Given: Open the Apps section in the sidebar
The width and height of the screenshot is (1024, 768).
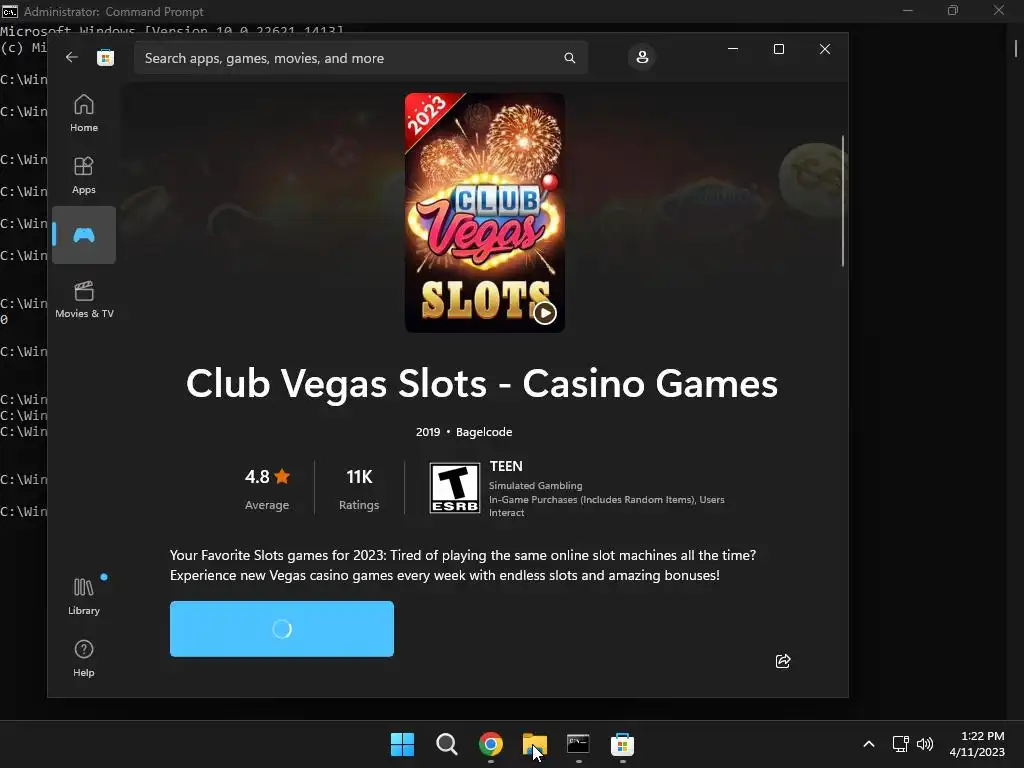Looking at the screenshot, I should 84,176.
